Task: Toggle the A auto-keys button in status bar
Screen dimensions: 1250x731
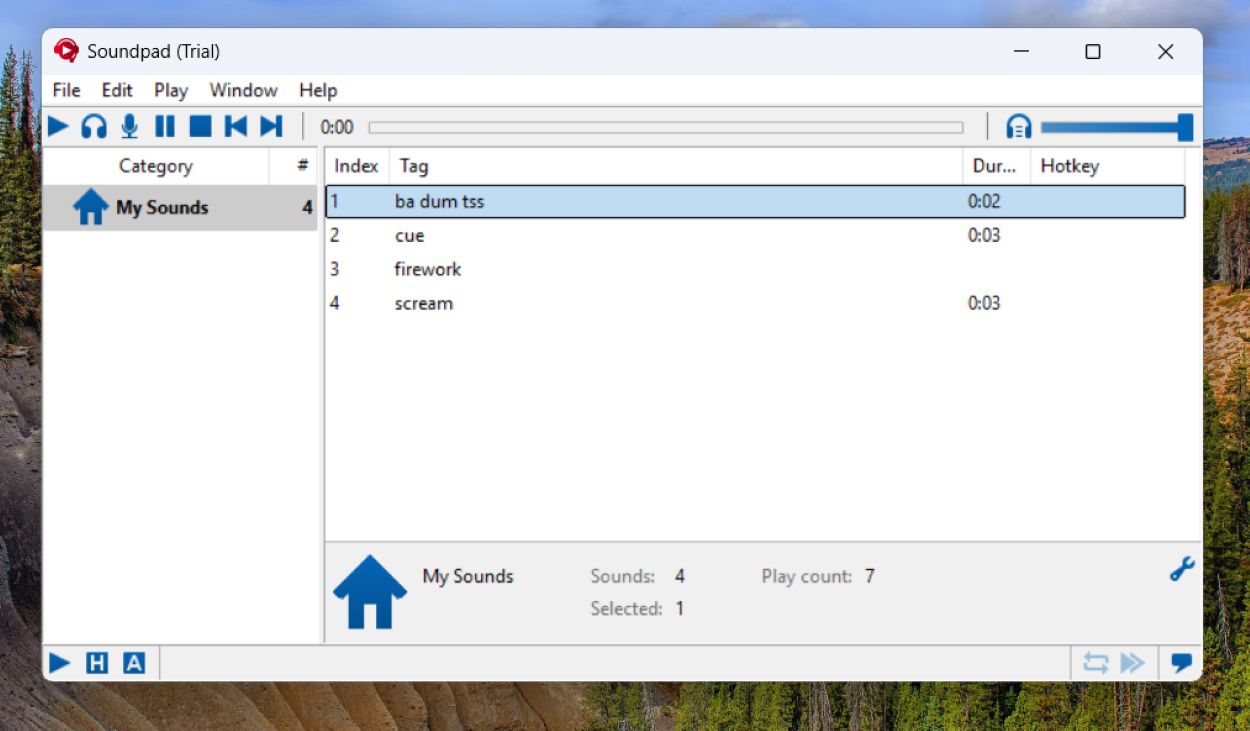Action: click(x=134, y=663)
